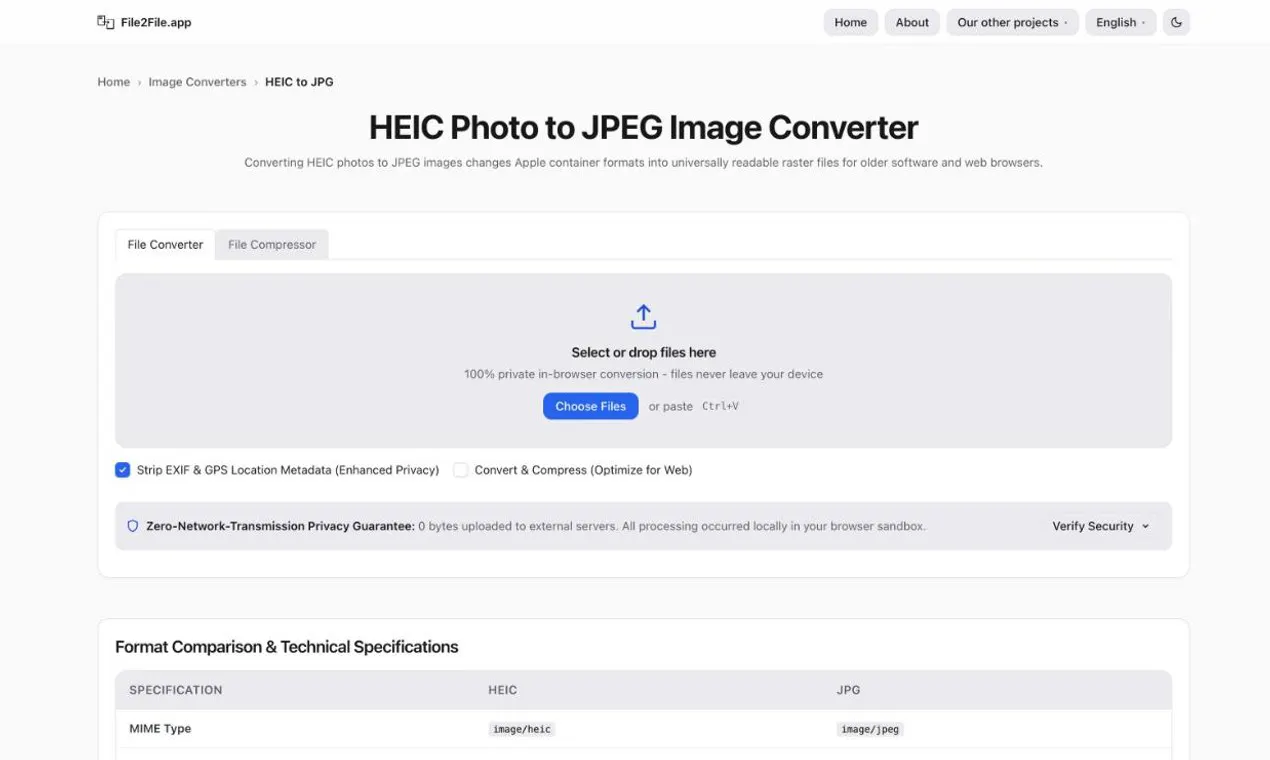1270x760 pixels.
Task: Click the image/heic MIME type value
Action: tap(521, 729)
